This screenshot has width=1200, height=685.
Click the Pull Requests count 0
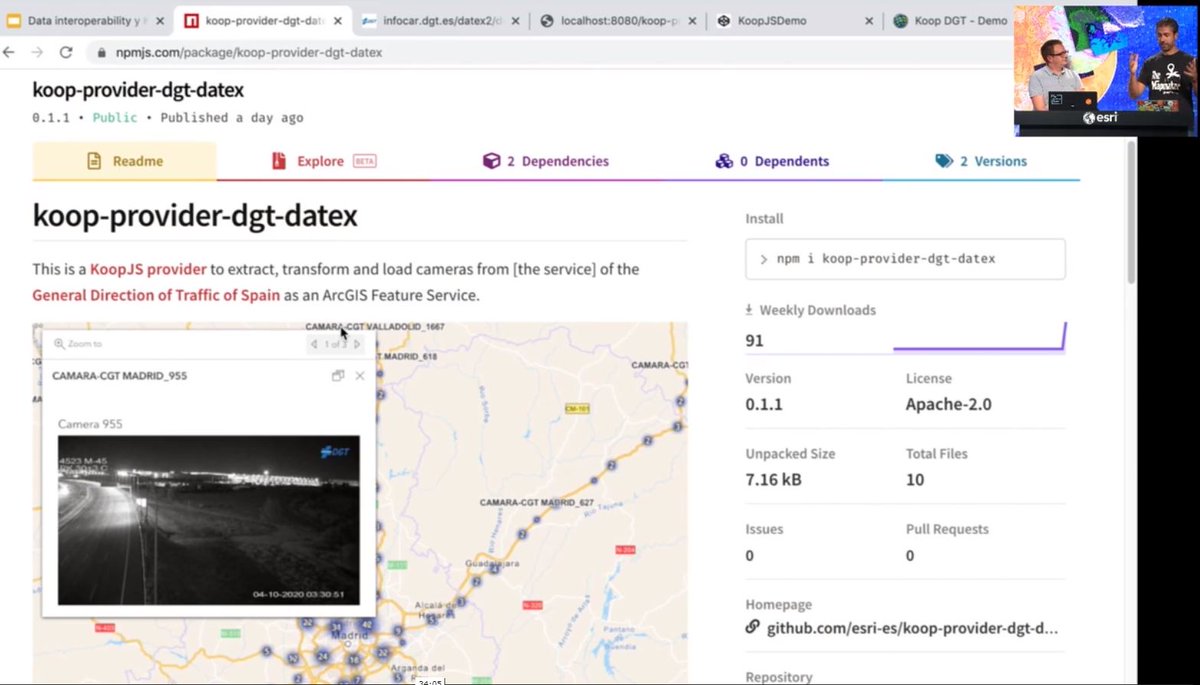coord(910,555)
